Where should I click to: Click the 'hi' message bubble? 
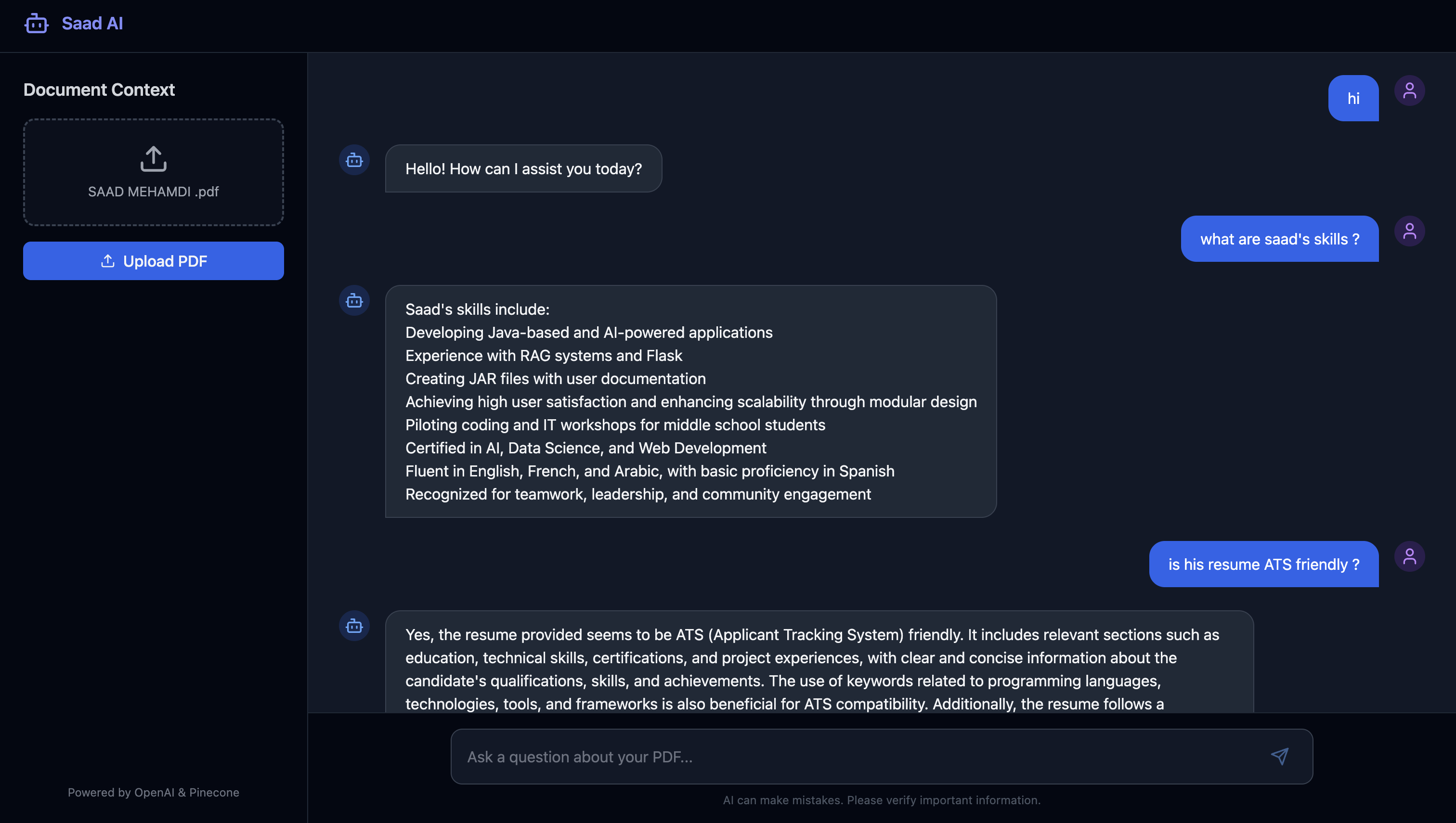coord(1353,98)
